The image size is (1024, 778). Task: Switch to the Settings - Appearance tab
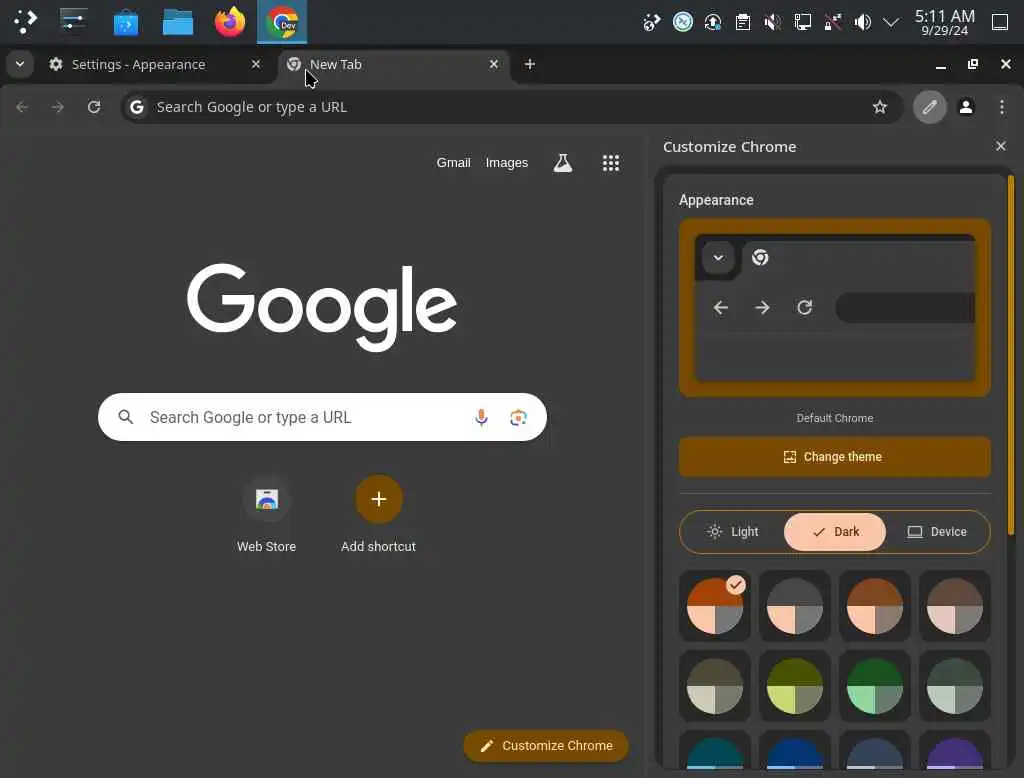[156, 64]
